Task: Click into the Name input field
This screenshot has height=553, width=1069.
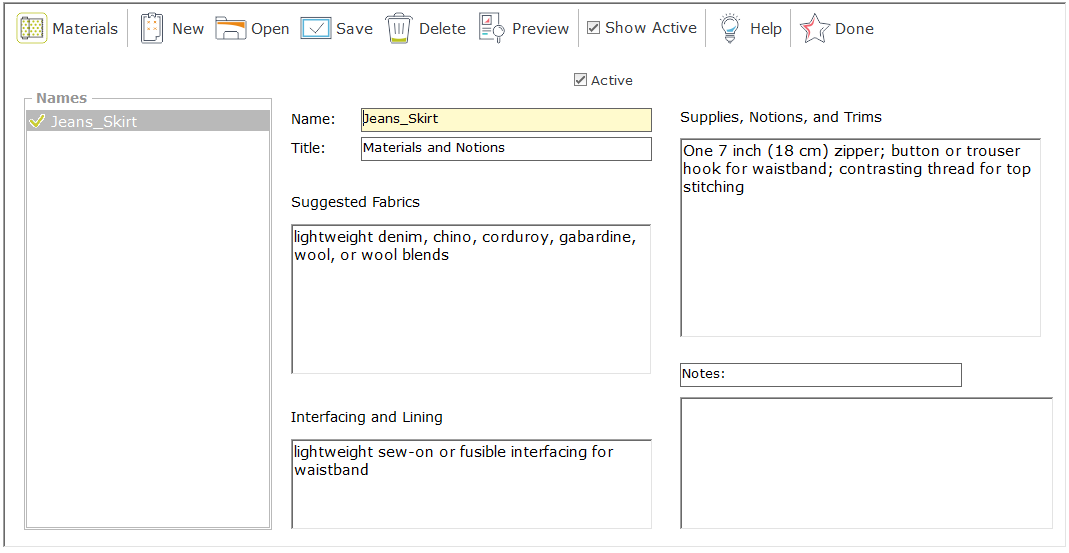Action: 506,119
